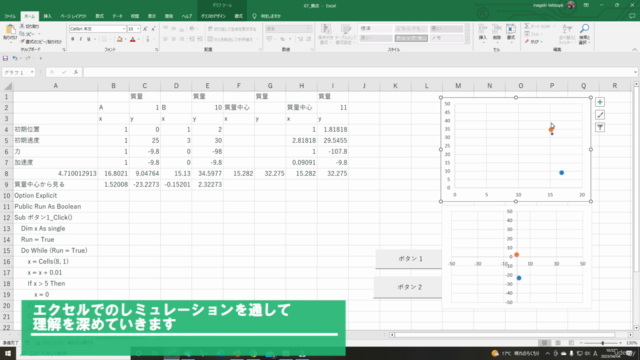Undo the last action
Image resolution: width=640 pixels, height=360 pixels.
[15, 58]
